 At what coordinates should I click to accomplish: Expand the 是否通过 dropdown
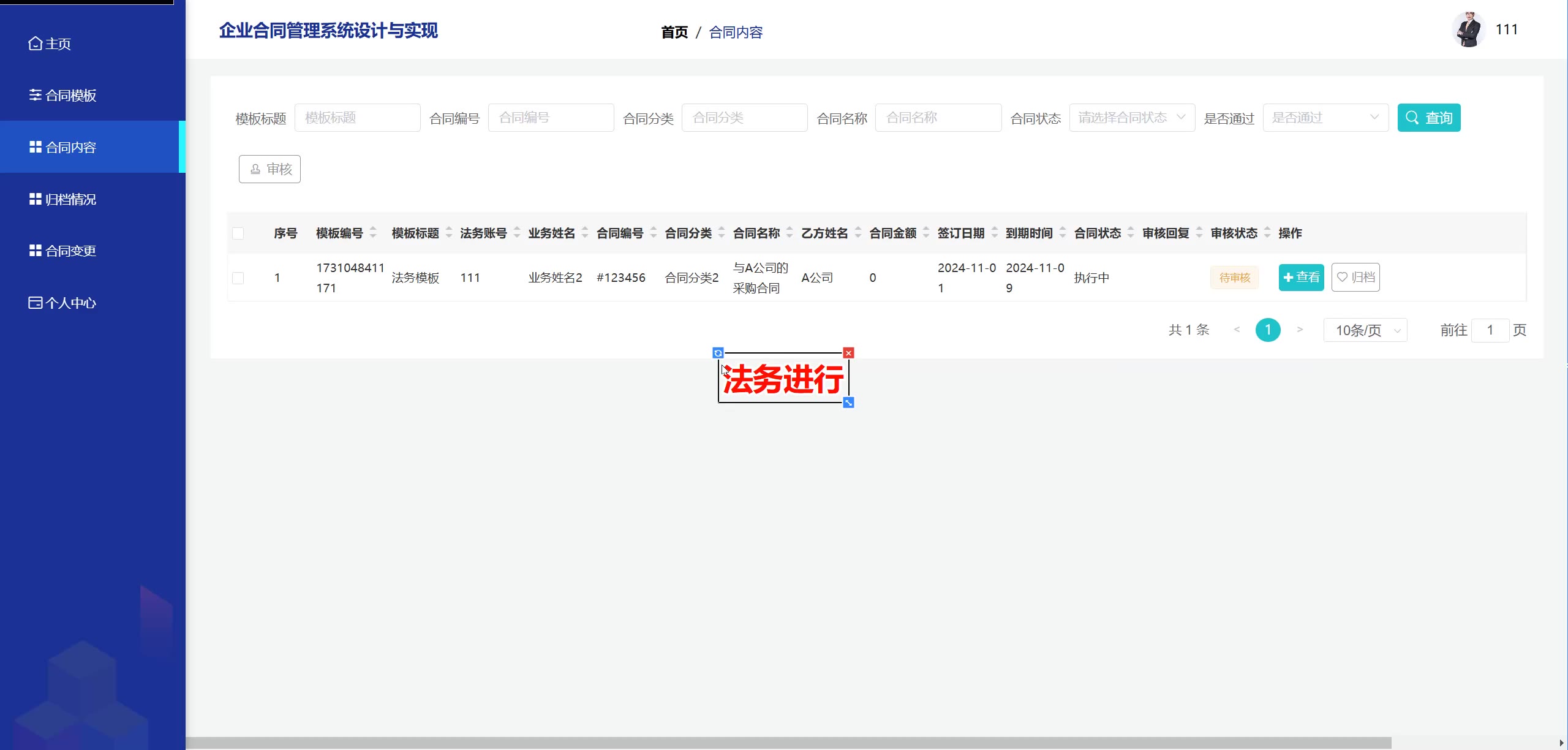pyautogui.click(x=1325, y=118)
